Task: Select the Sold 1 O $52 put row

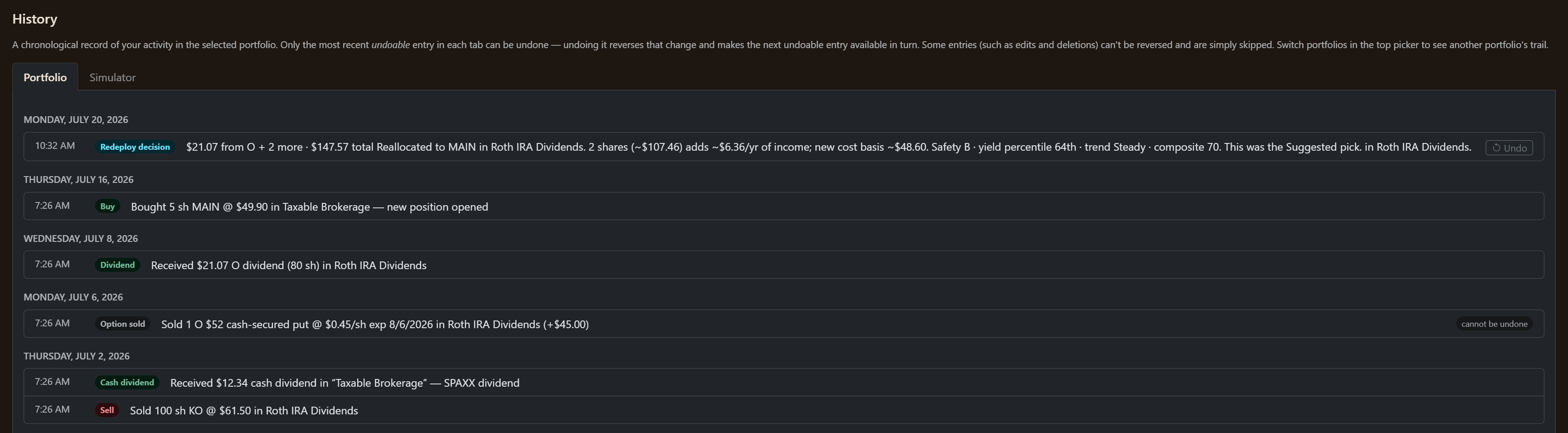Action: (783, 324)
